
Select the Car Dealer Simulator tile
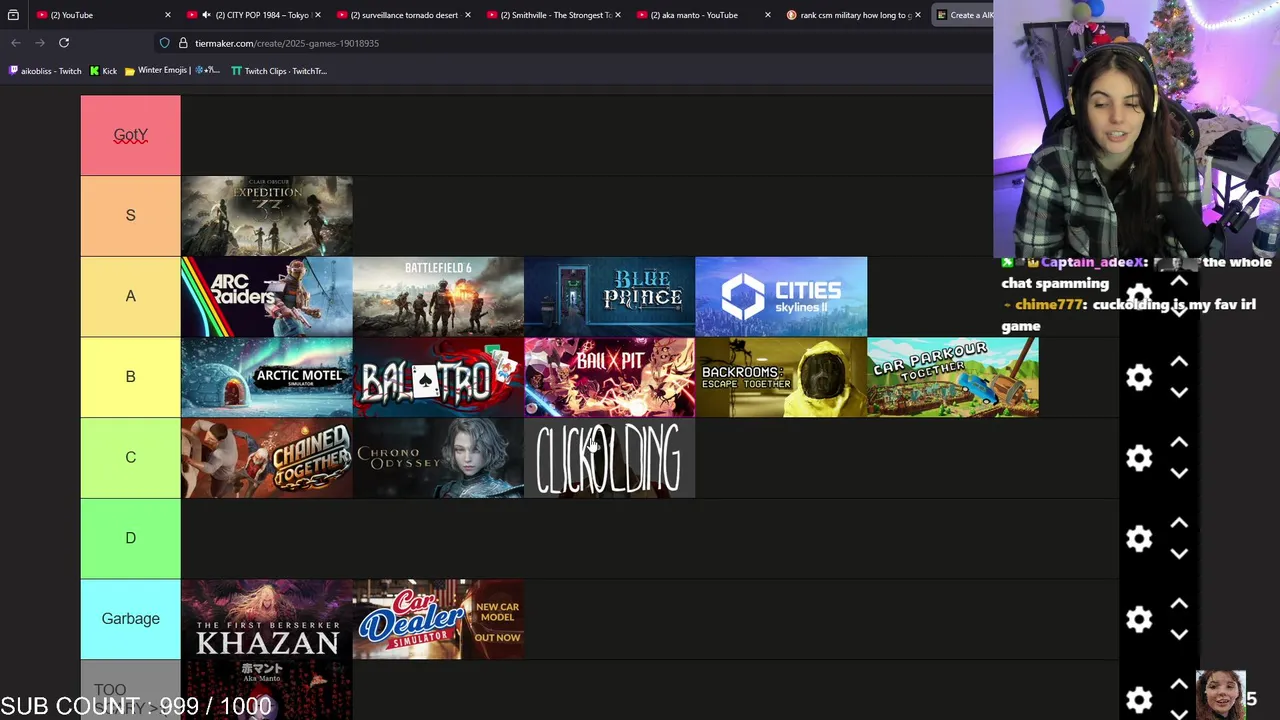click(x=438, y=619)
